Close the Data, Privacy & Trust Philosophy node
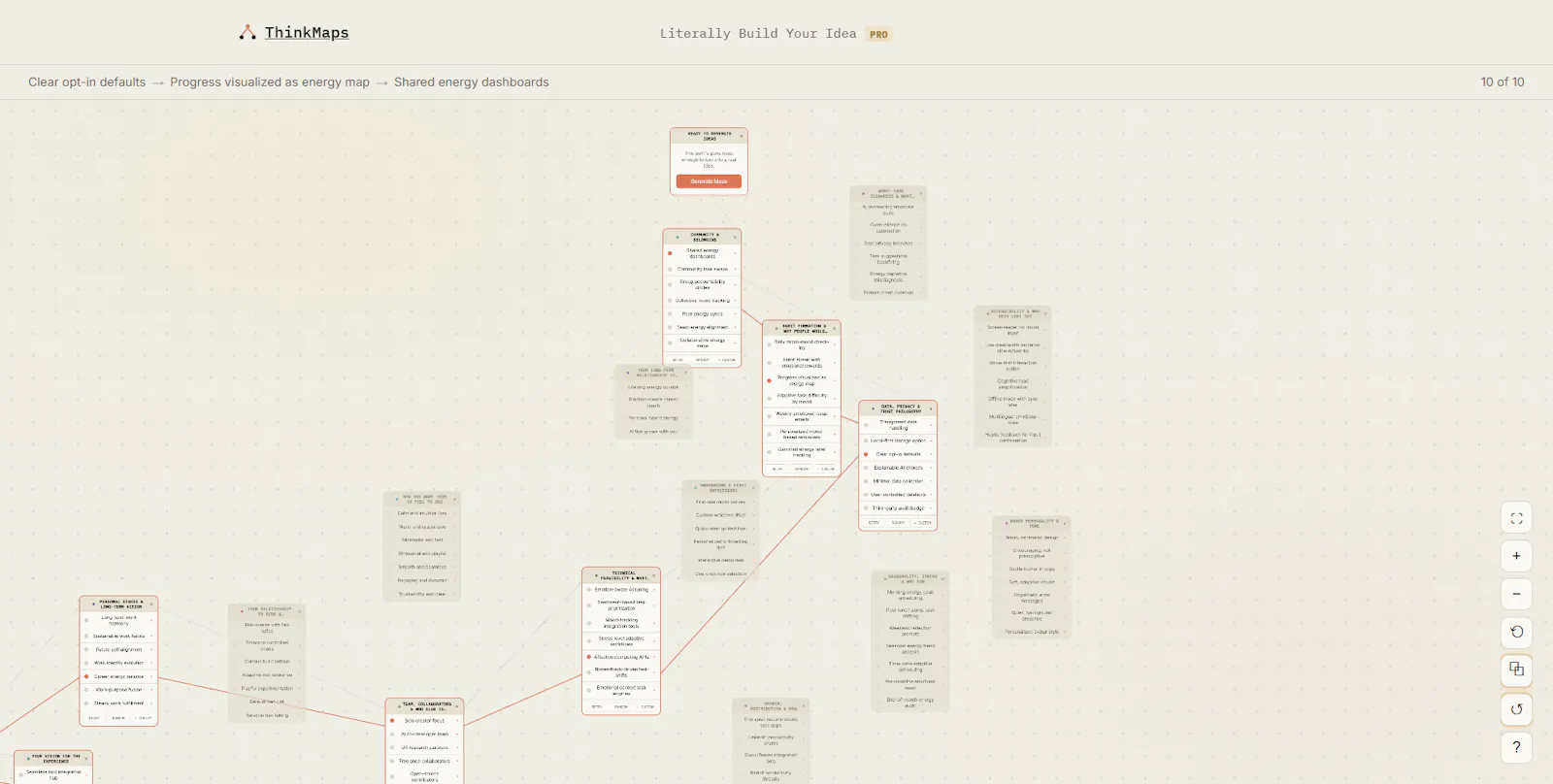Viewport: 1553px width, 784px height. pyautogui.click(x=931, y=408)
